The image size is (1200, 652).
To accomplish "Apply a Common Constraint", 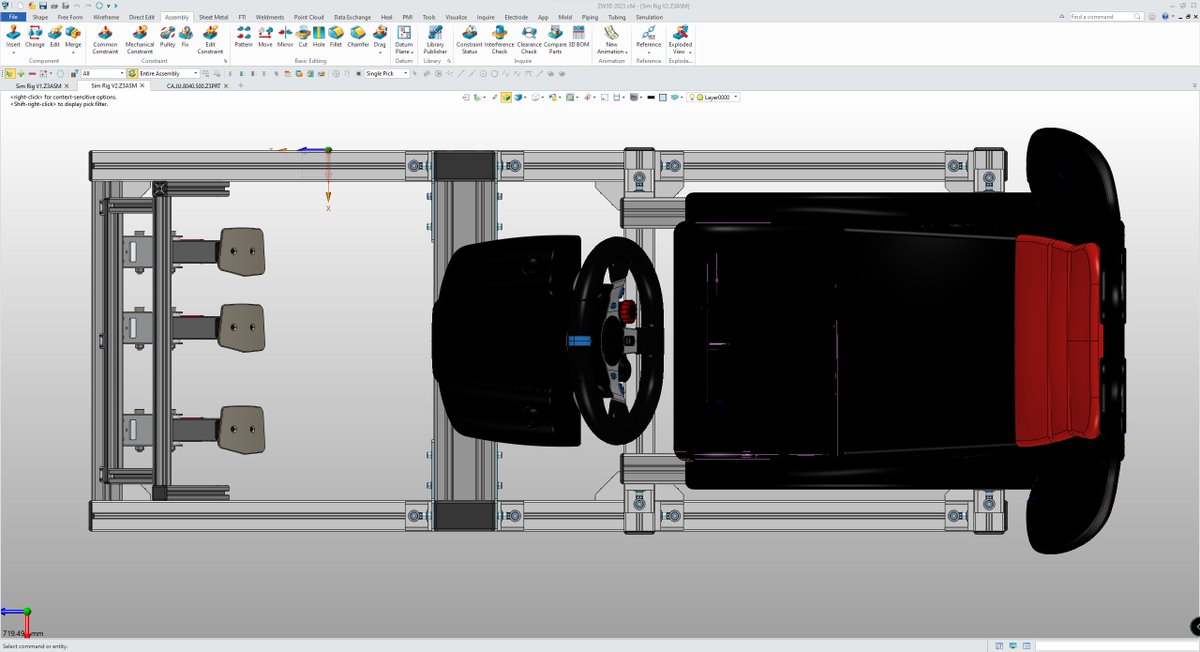I will click(105, 39).
